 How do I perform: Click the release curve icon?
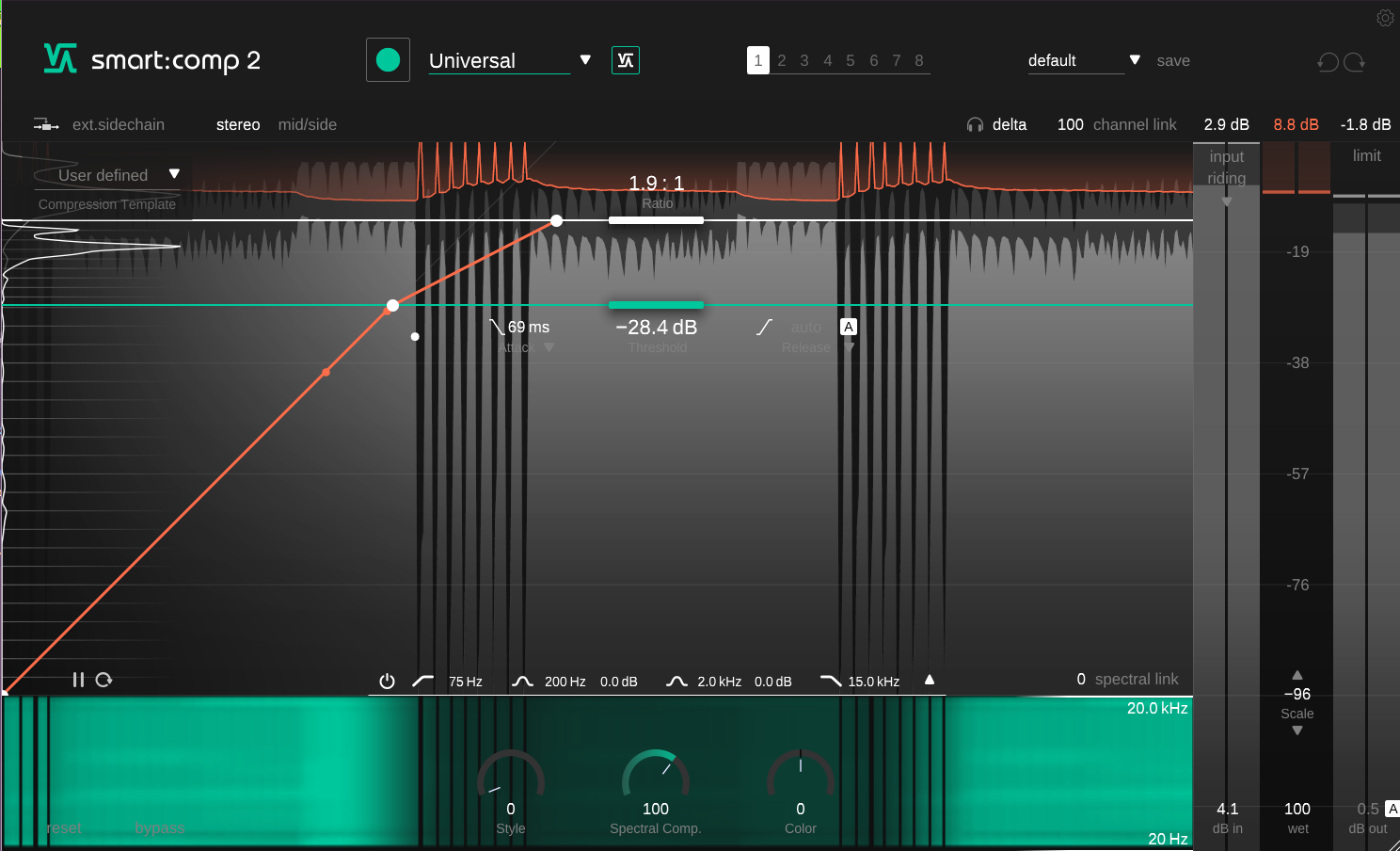764,327
